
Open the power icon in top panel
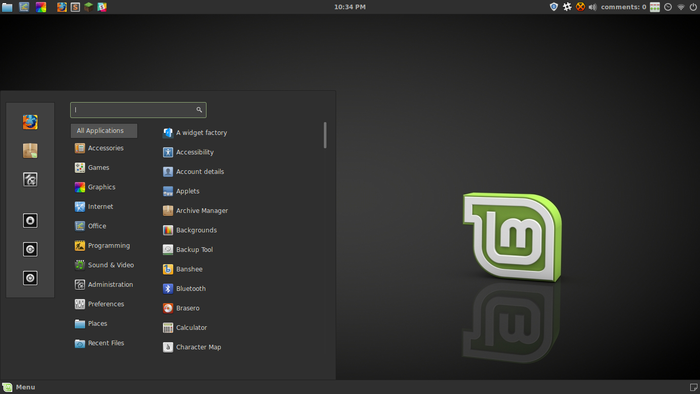tap(693, 7)
